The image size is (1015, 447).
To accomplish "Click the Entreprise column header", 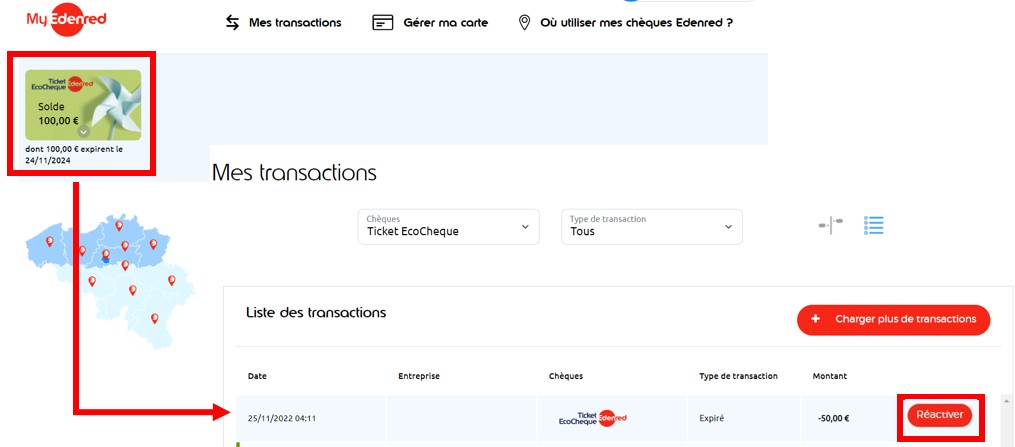I will pyautogui.click(x=419, y=376).
